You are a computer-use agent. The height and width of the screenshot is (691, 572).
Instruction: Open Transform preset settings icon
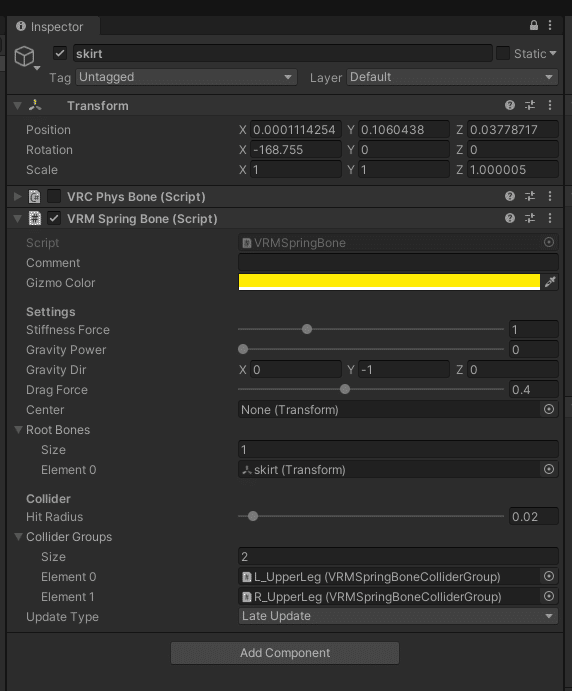[x=530, y=105]
